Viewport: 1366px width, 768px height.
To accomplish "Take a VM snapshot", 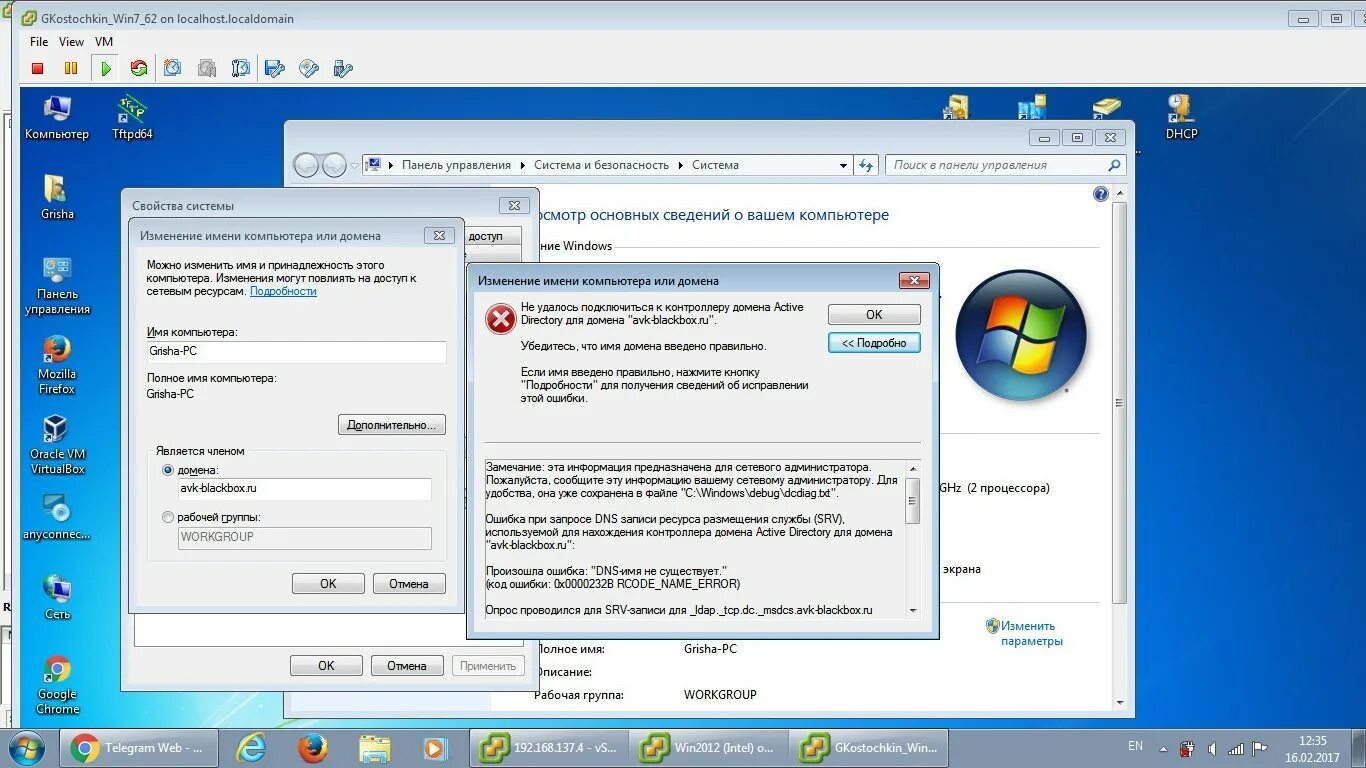I will pos(173,69).
